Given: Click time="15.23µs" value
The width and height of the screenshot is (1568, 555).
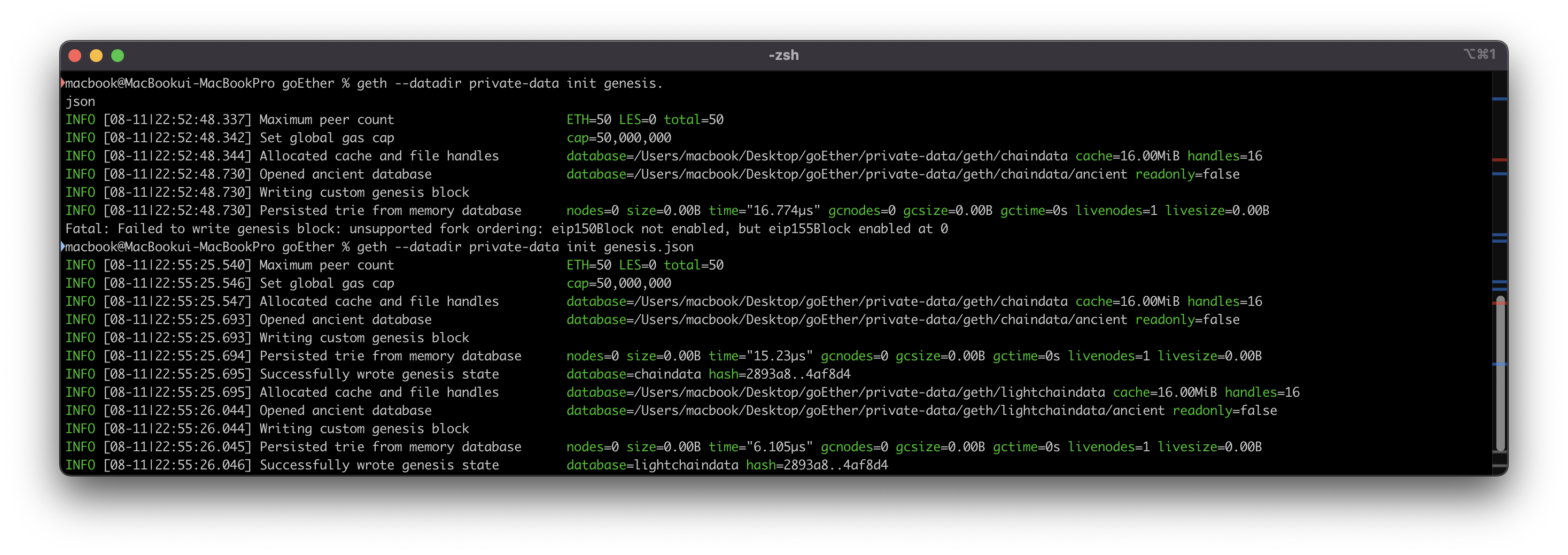Looking at the screenshot, I should tap(760, 356).
